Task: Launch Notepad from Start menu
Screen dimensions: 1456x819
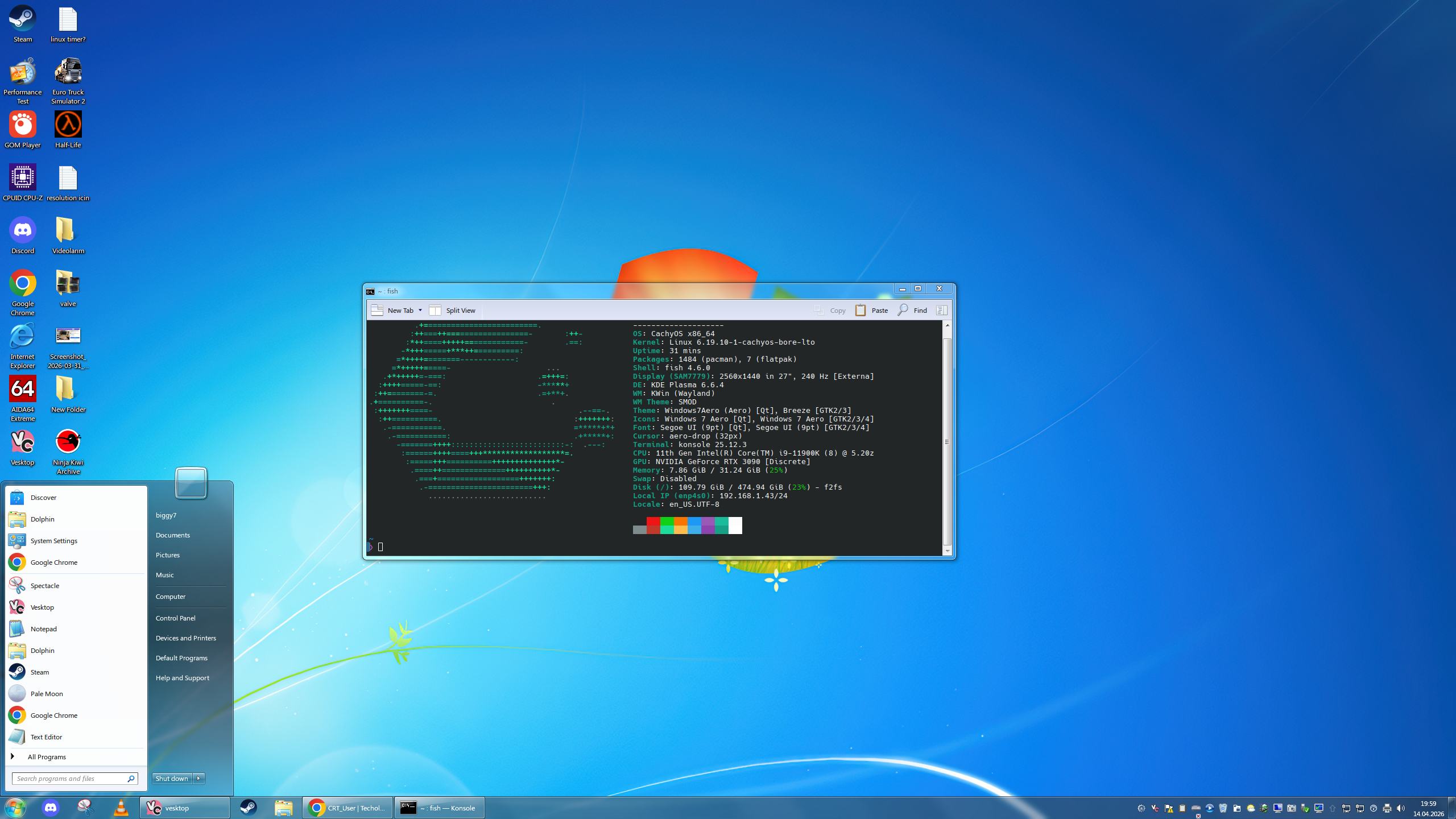Action: point(76,629)
